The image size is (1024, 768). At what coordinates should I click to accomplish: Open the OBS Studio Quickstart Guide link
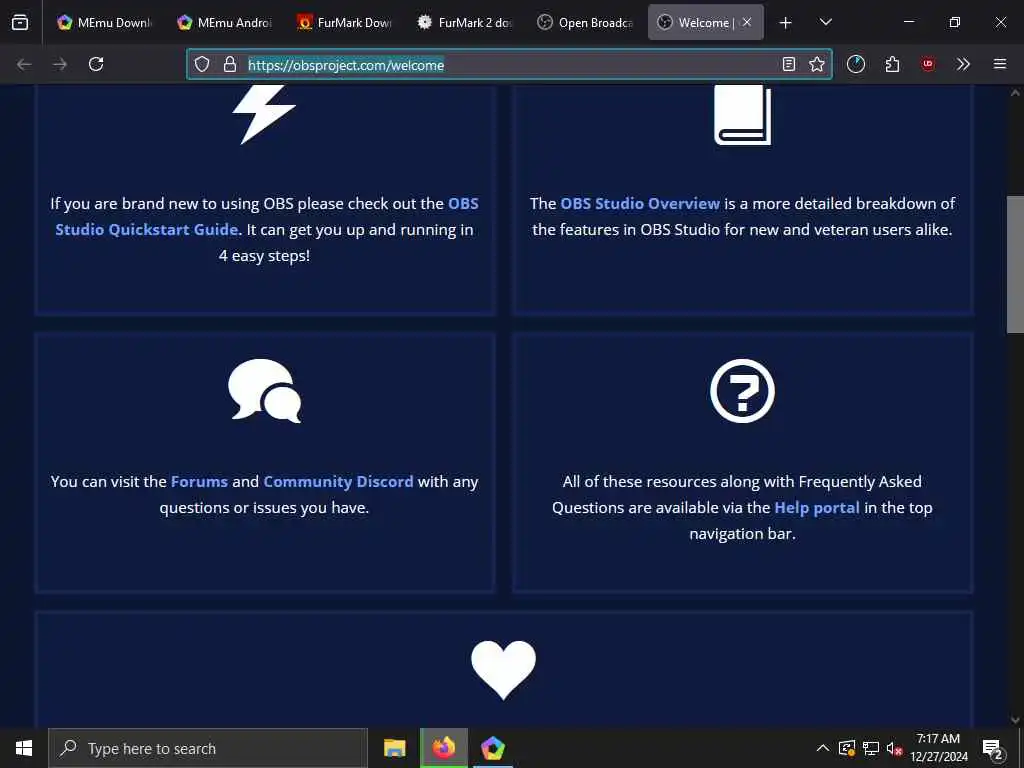(x=267, y=216)
